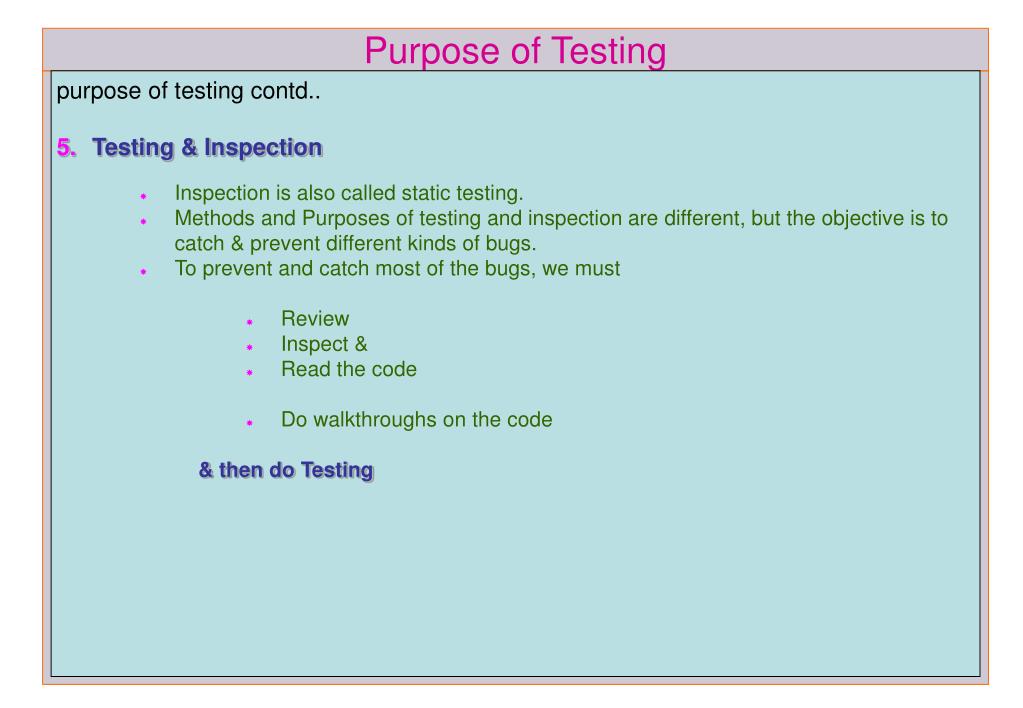The width and height of the screenshot is (1023, 708).
Task: Click 'Do walkthroughs on the code' text
Action: tap(417, 420)
